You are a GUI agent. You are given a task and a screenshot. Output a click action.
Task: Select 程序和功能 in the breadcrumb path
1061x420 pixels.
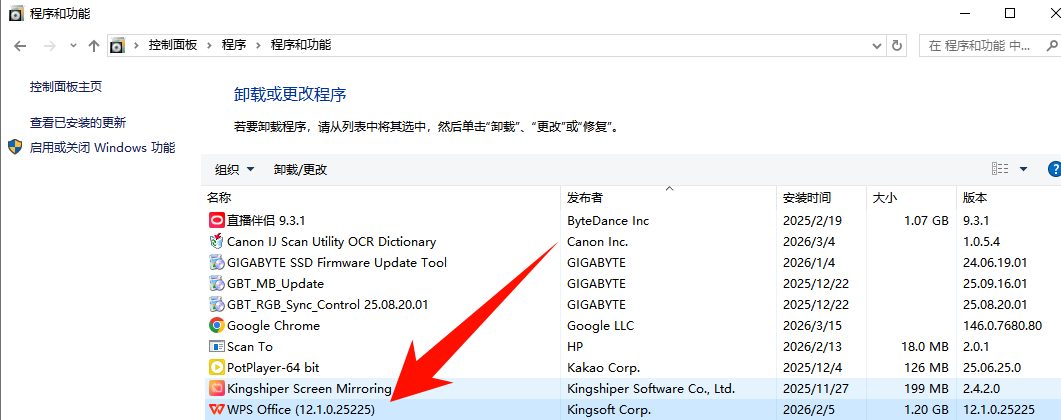(301, 45)
